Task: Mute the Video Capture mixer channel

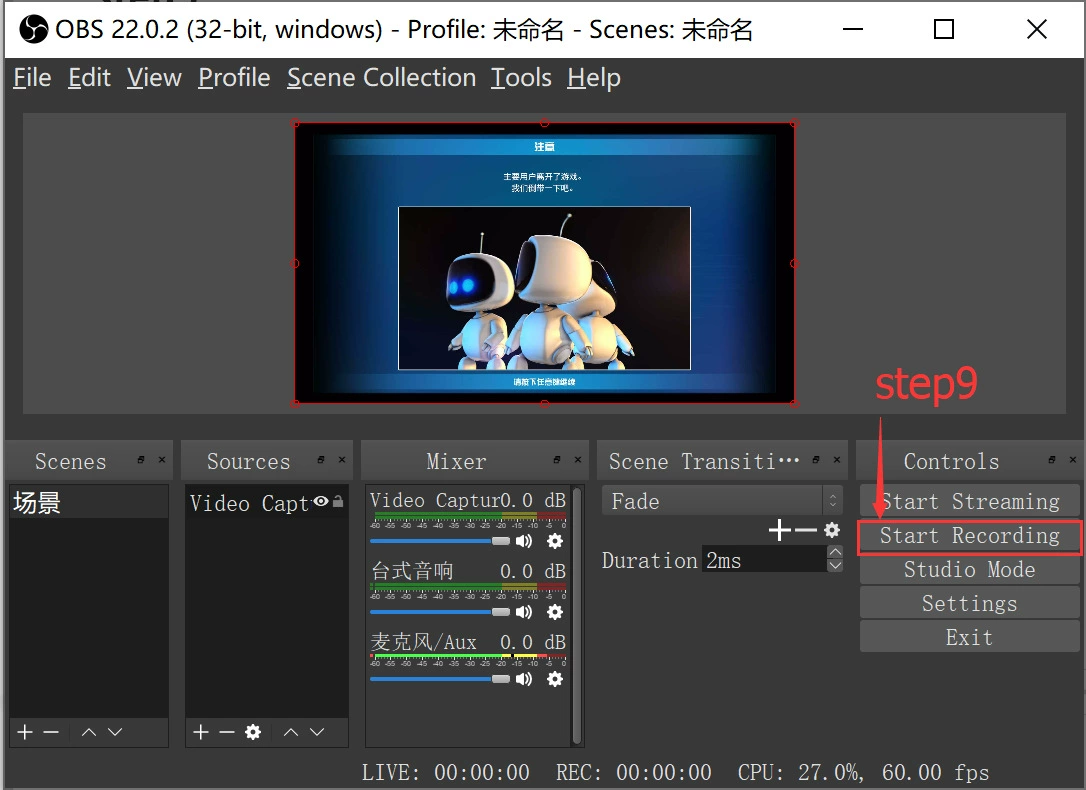Action: (x=524, y=541)
